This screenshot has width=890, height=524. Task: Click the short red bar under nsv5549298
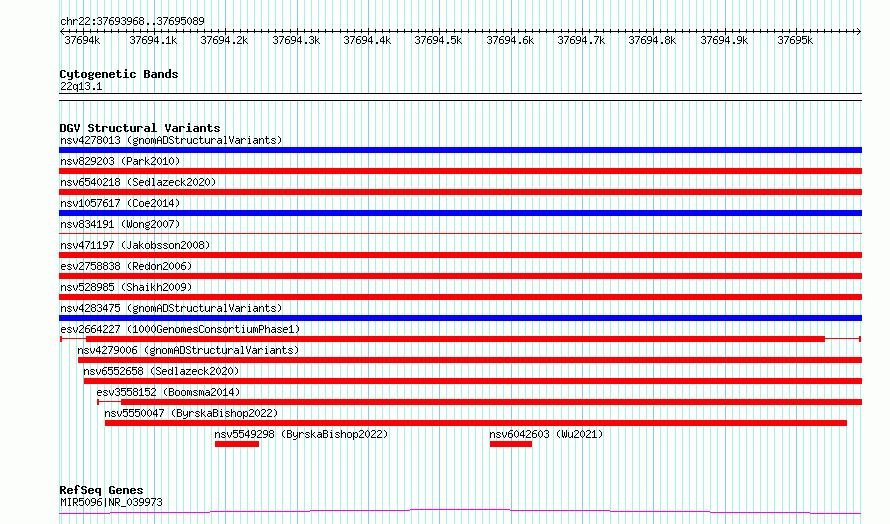(x=237, y=444)
